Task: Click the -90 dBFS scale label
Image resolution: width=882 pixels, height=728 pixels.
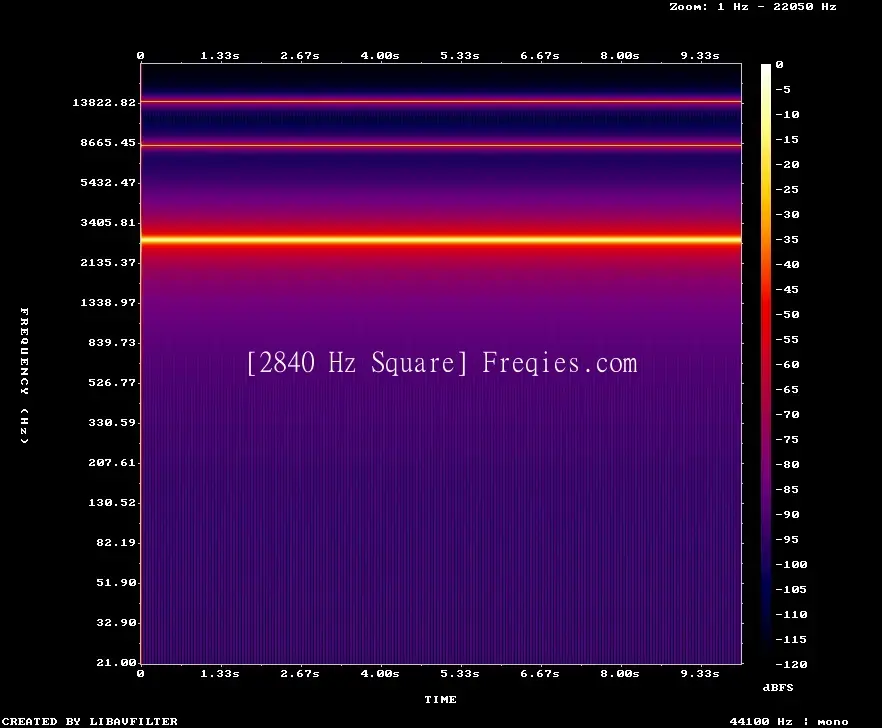Action: (x=787, y=515)
